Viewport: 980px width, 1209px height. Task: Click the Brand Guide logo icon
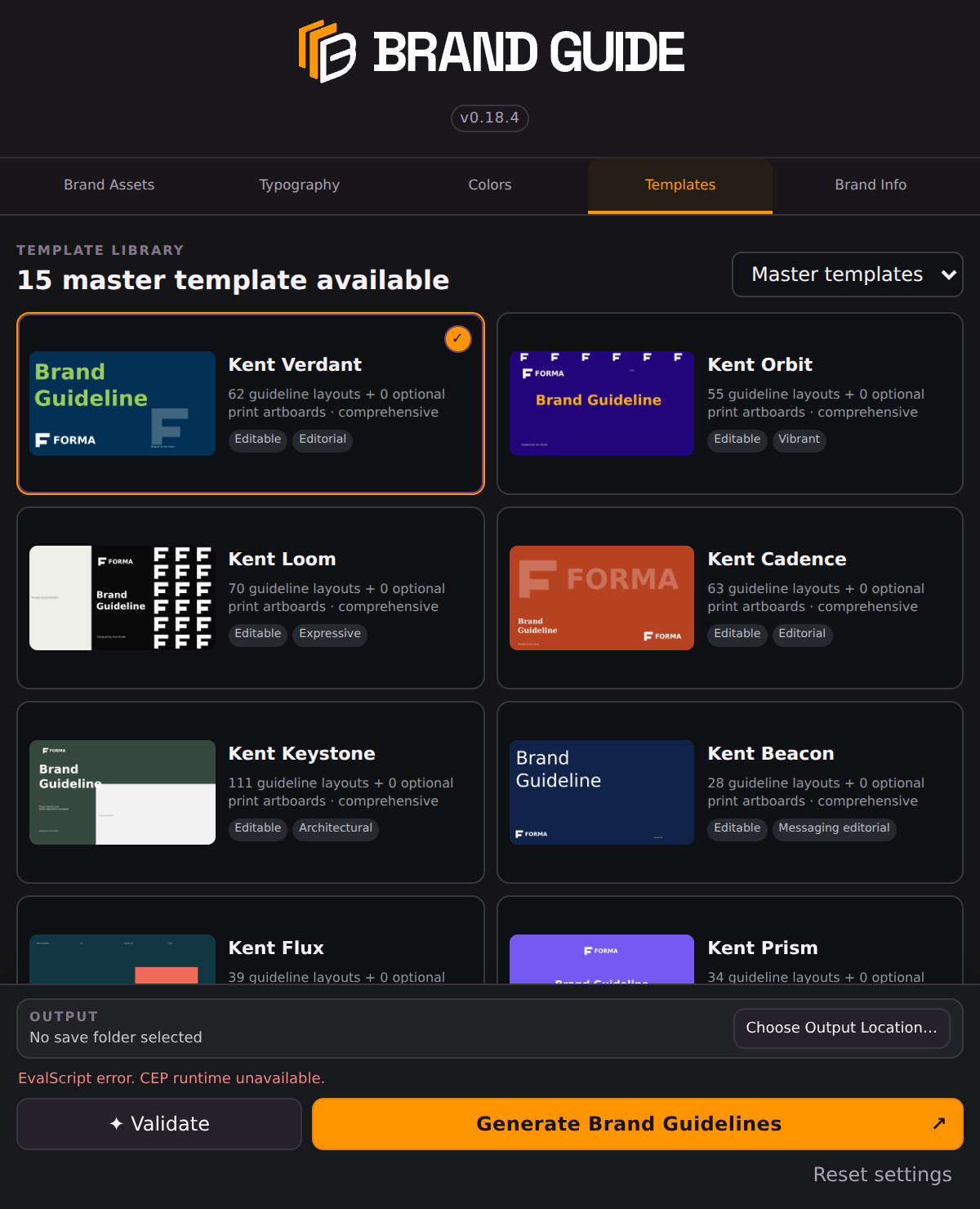pos(327,51)
